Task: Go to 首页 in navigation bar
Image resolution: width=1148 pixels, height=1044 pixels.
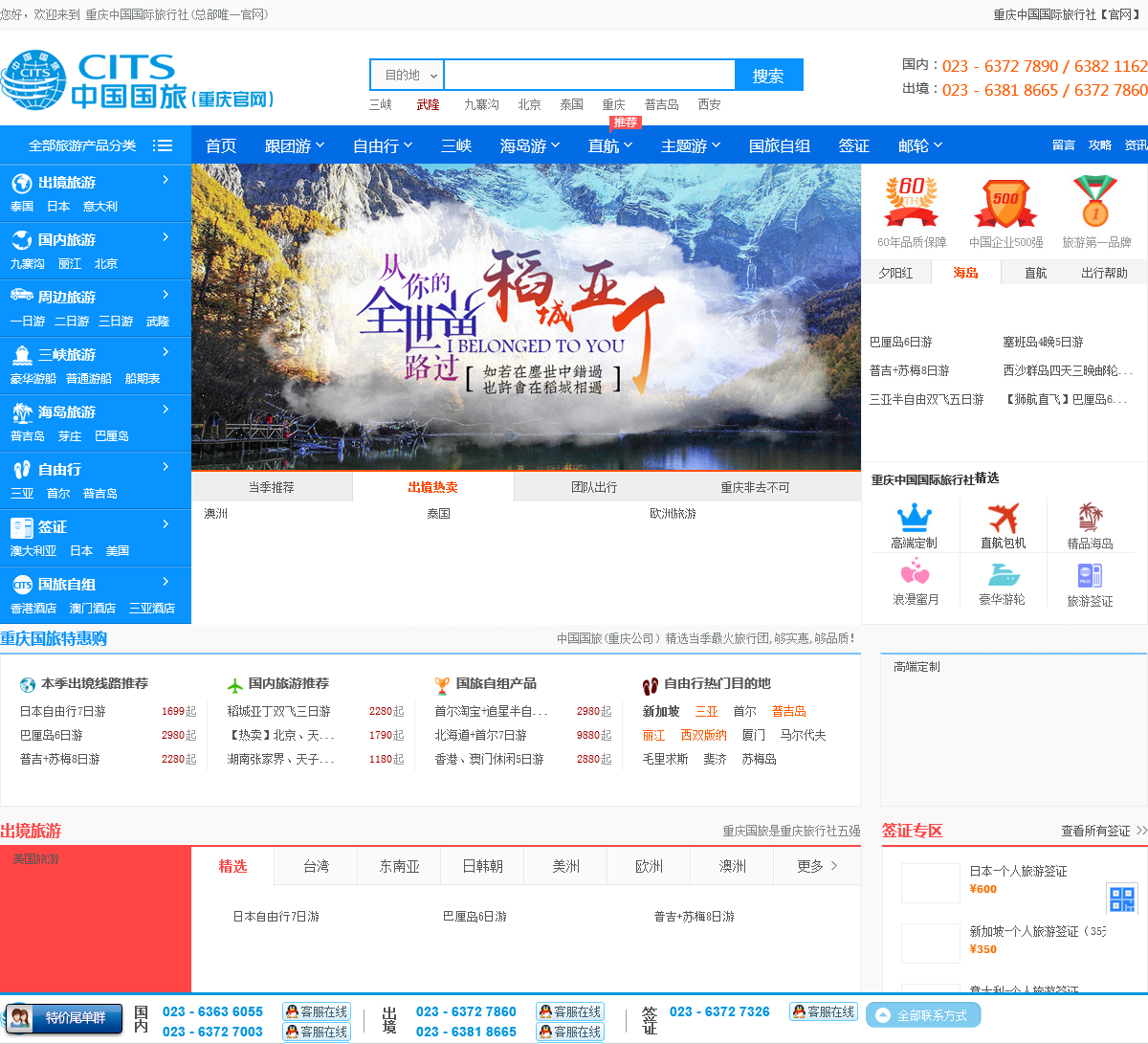Action: pyautogui.click(x=221, y=145)
